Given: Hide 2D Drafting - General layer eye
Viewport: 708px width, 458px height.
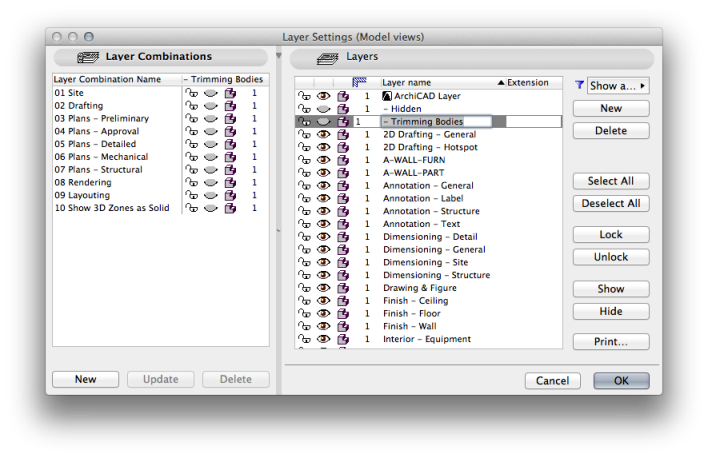Looking at the screenshot, I should (x=323, y=134).
